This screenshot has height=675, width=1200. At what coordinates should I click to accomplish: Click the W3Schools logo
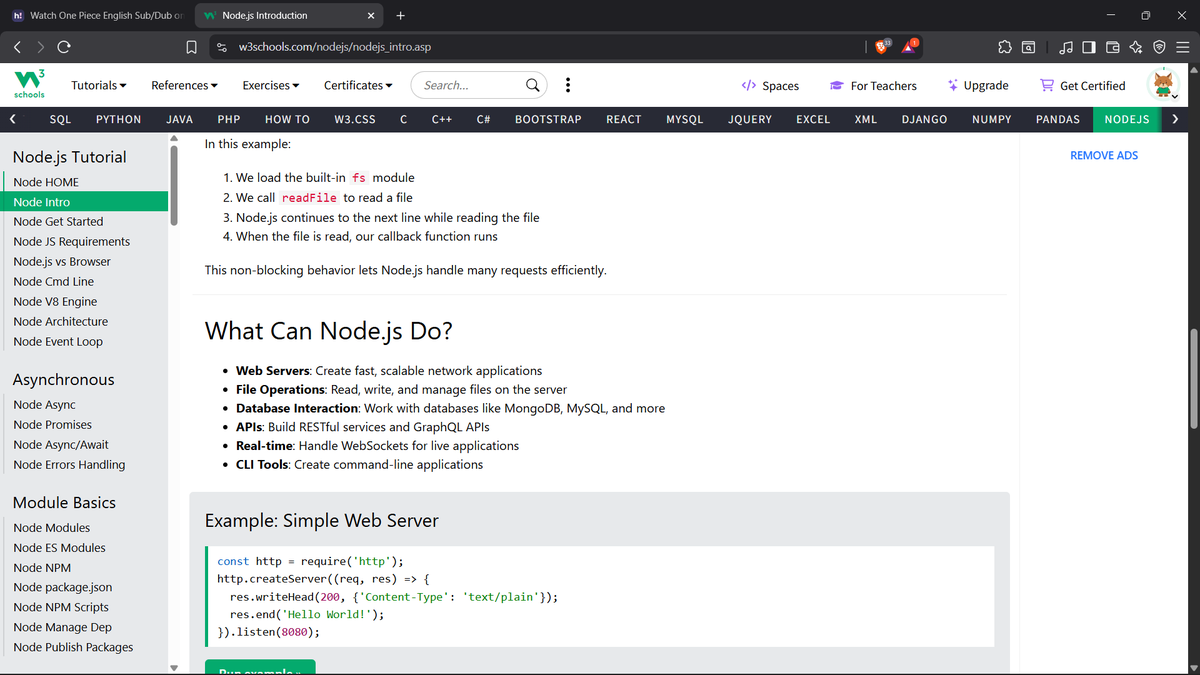(x=29, y=85)
